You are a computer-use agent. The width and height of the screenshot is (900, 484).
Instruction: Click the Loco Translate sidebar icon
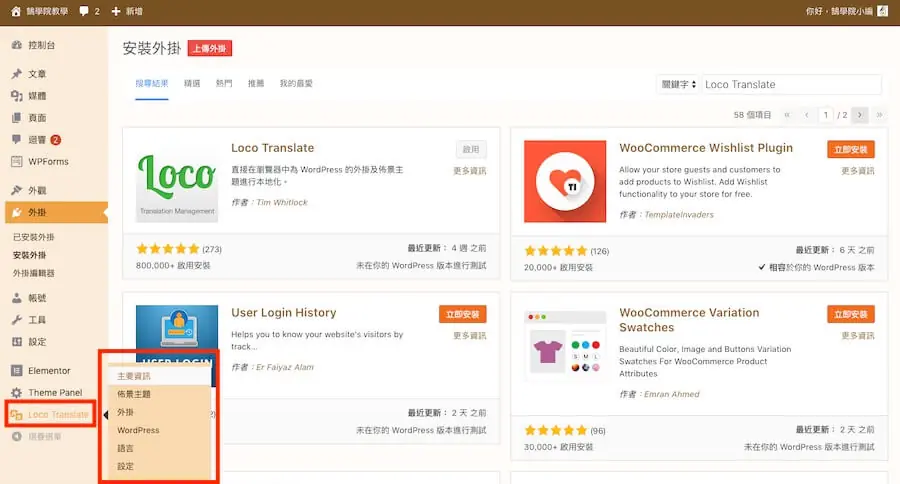[17, 415]
